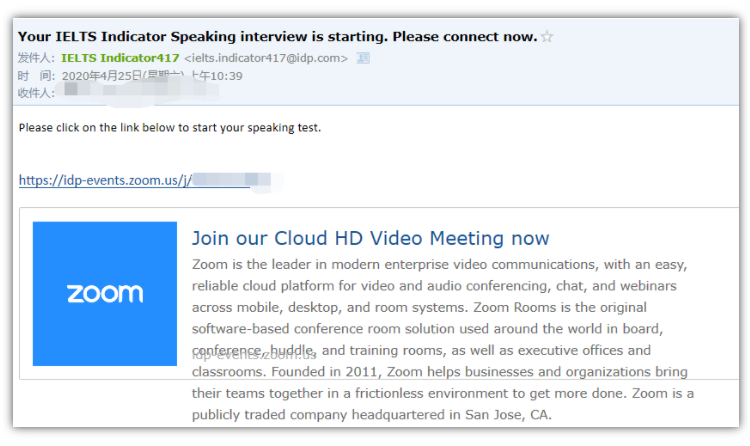Open the idp-events.zoom.us meeting link
Viewport: 750px width, 446px height.
tap(105, 180)
